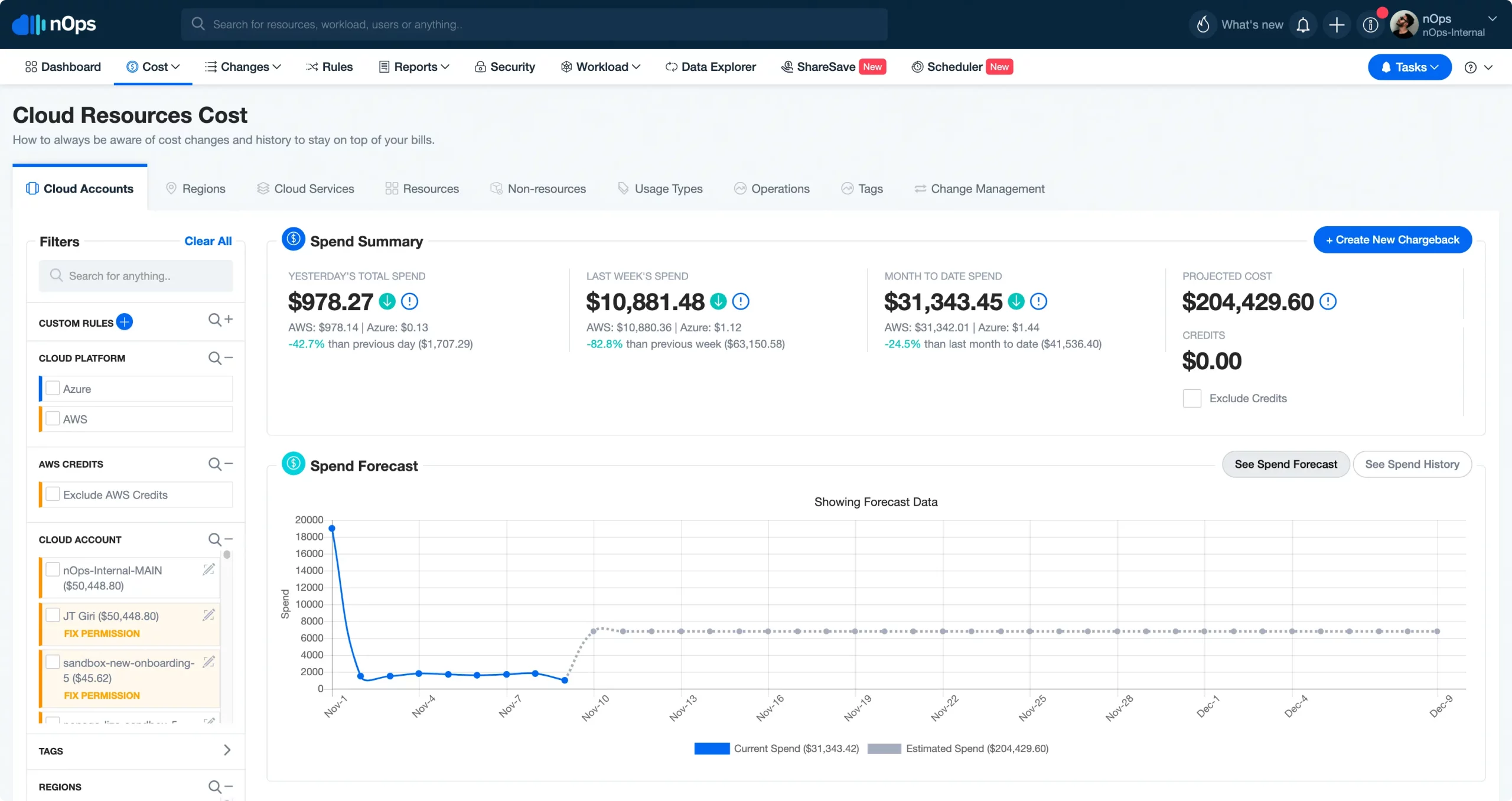Enable Exclude AWS Credits checkbox
Screen dimensions: 1512x801
(53, 494)
